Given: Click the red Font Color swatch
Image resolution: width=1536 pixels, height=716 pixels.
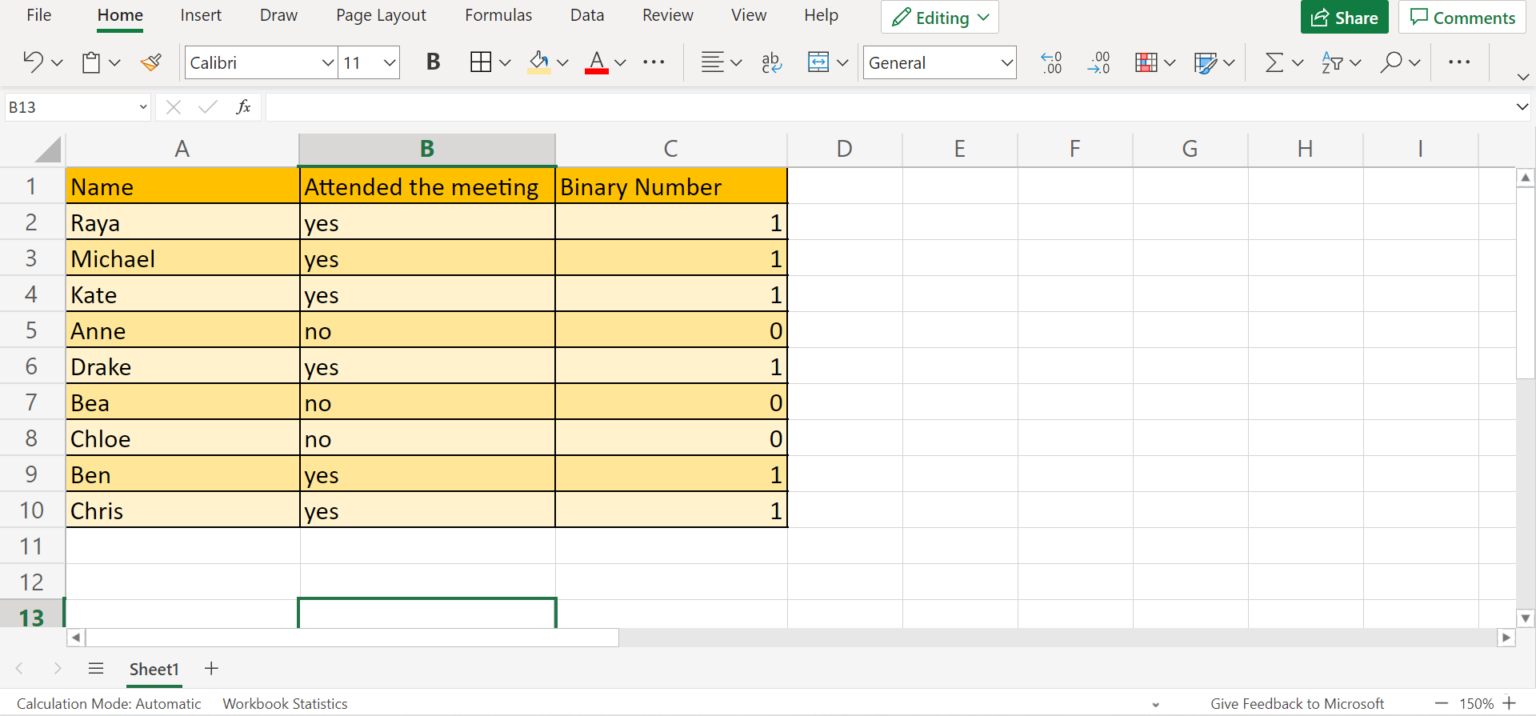Looking at the screenshot, I should coord(597,70).
